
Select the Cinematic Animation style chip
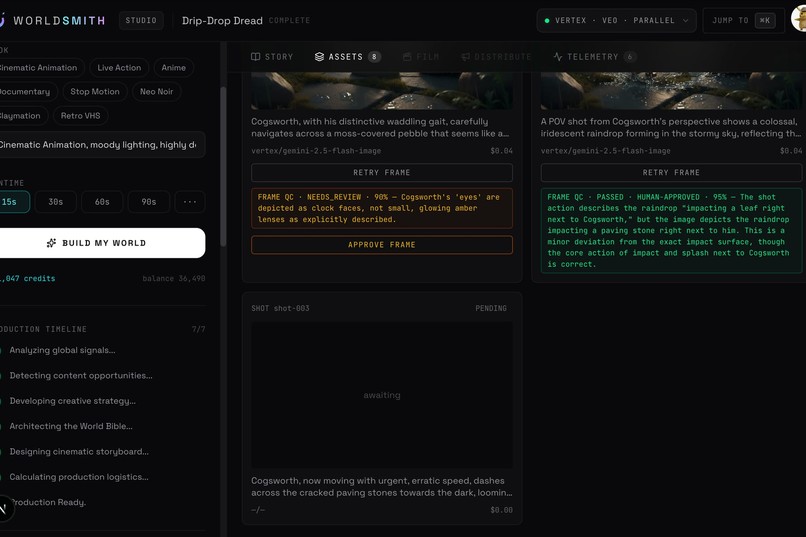point(40,67)
